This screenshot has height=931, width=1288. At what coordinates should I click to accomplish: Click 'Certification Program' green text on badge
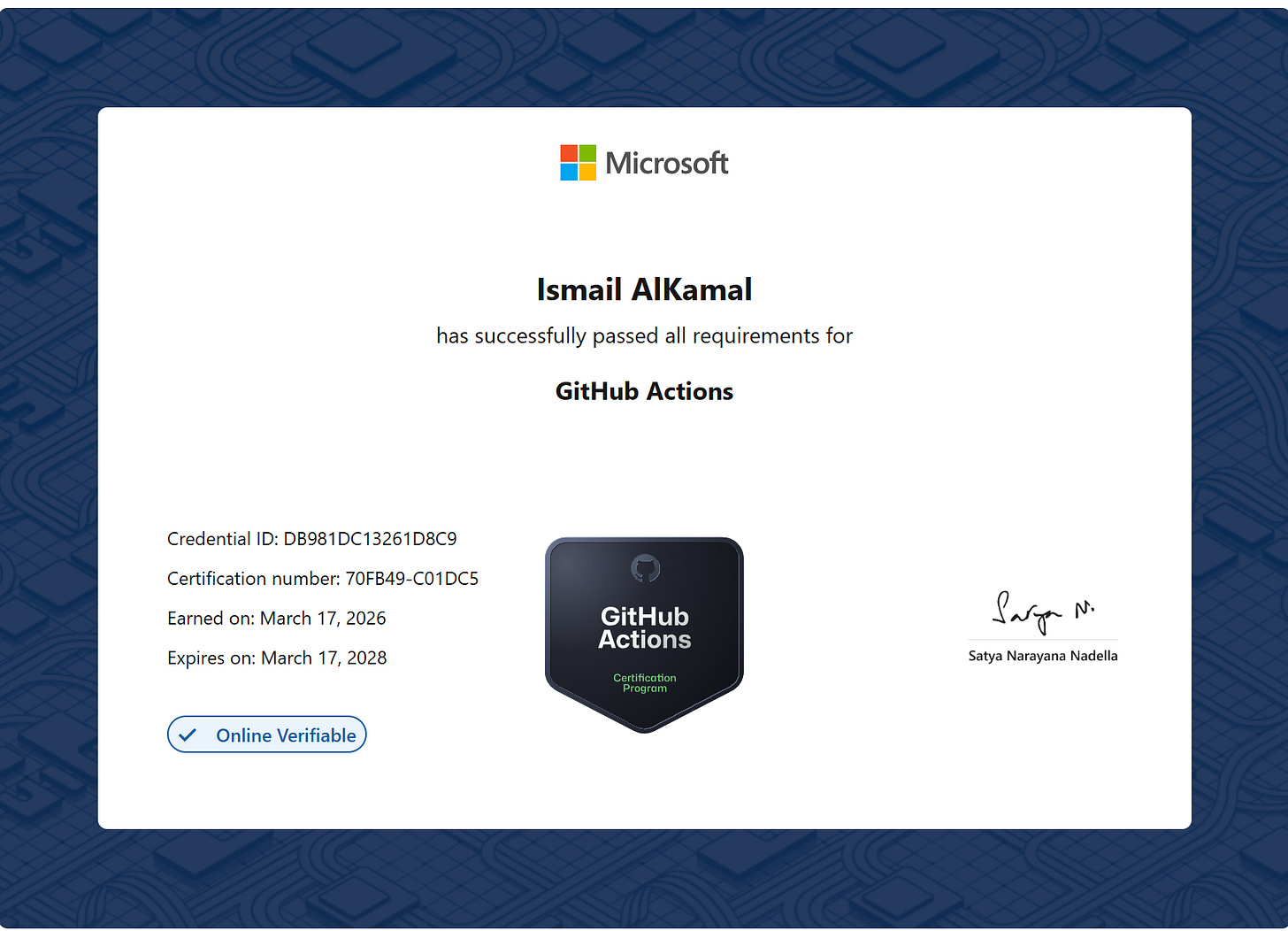tap(645, 683)
